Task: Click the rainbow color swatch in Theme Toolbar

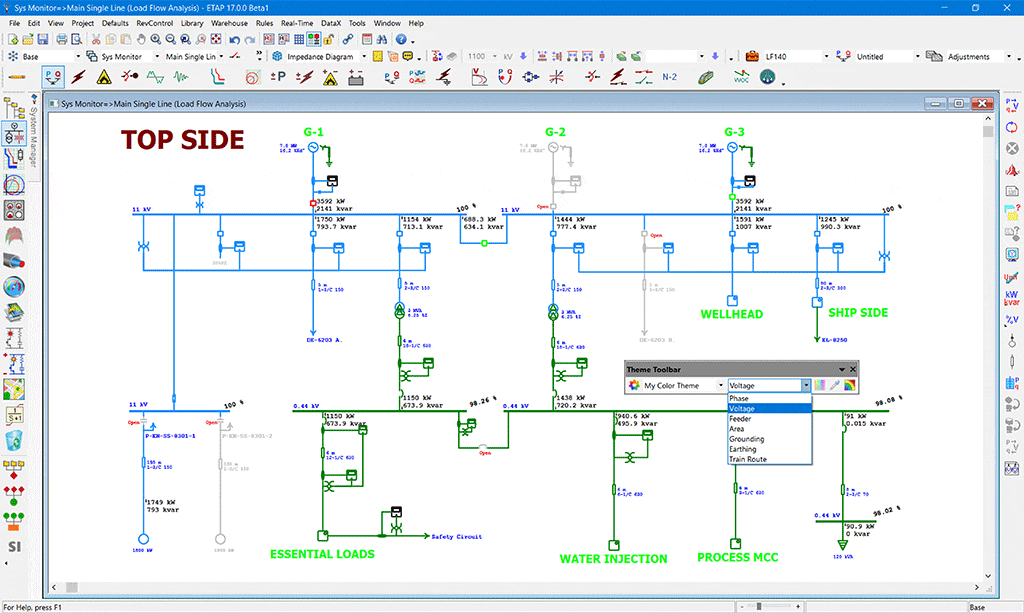Action: (850, 385)
